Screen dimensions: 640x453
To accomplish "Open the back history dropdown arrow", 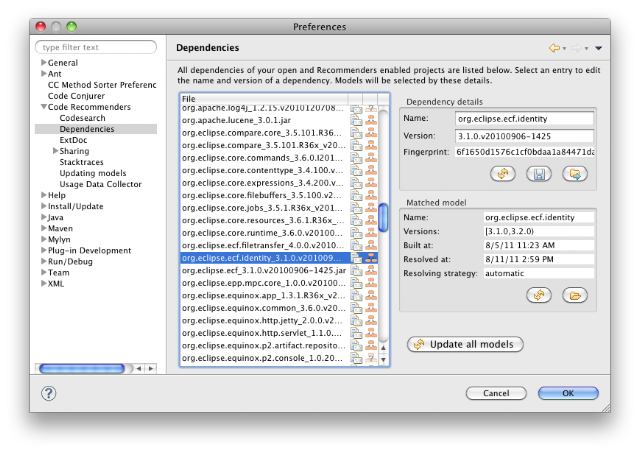I will (564, 49).
